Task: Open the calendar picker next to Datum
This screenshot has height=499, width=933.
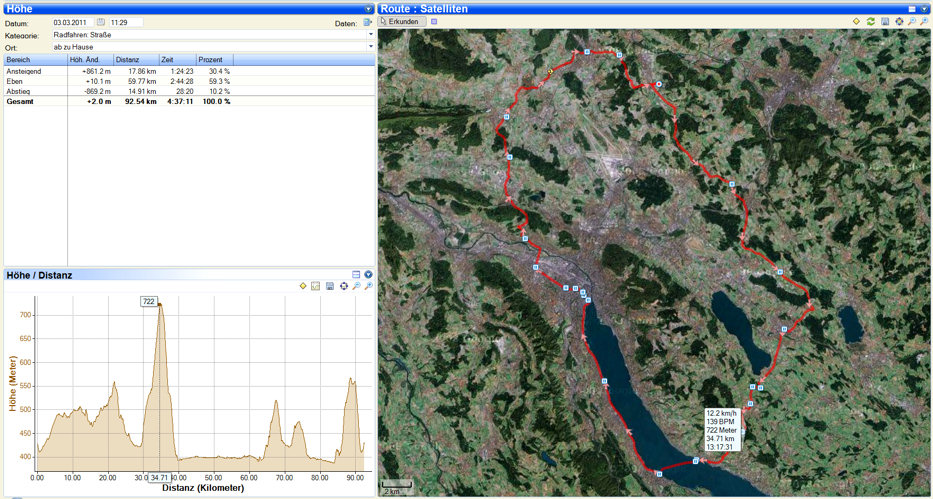Action: [100, 22]
